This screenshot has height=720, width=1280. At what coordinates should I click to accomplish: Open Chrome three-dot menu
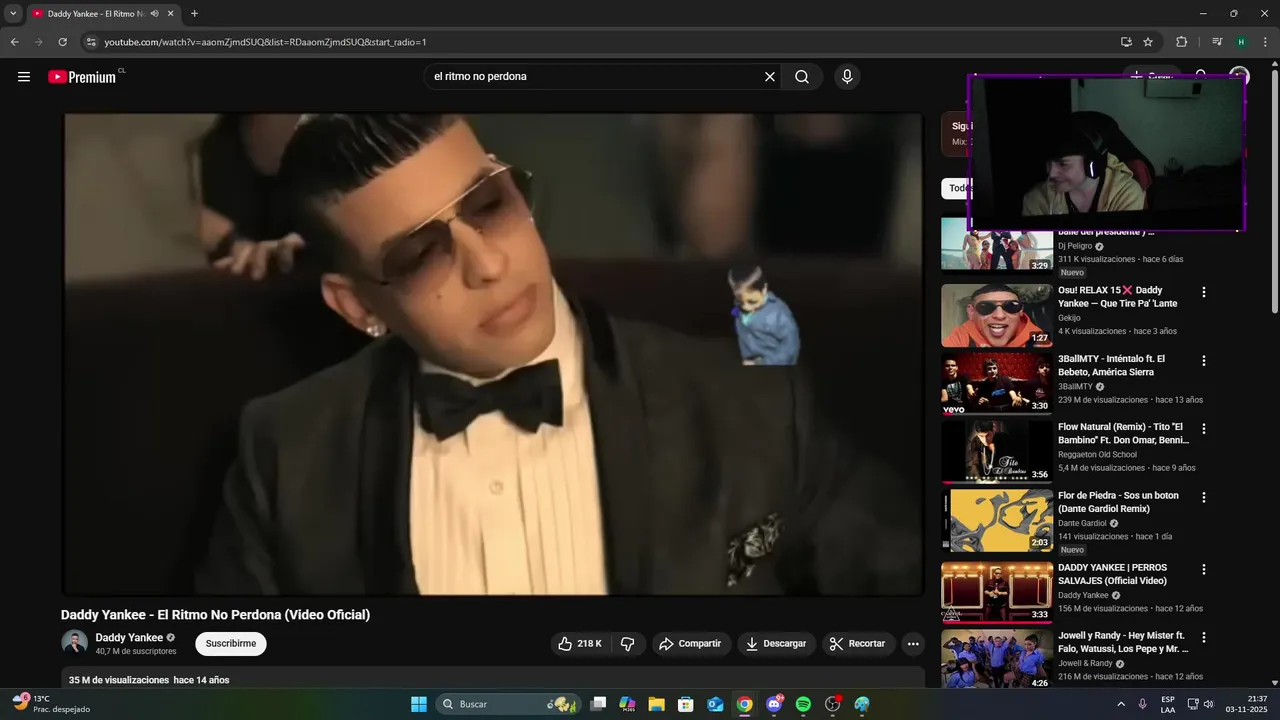click(x=1266, y=42)
